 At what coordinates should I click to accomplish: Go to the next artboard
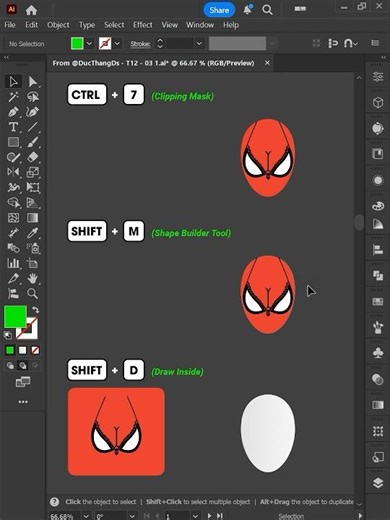[x=209, y=516]
